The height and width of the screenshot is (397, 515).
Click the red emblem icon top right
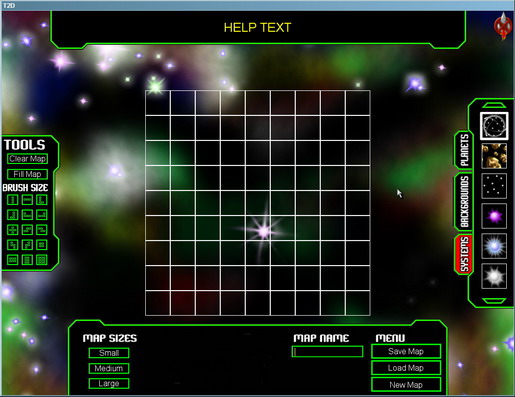503,25
